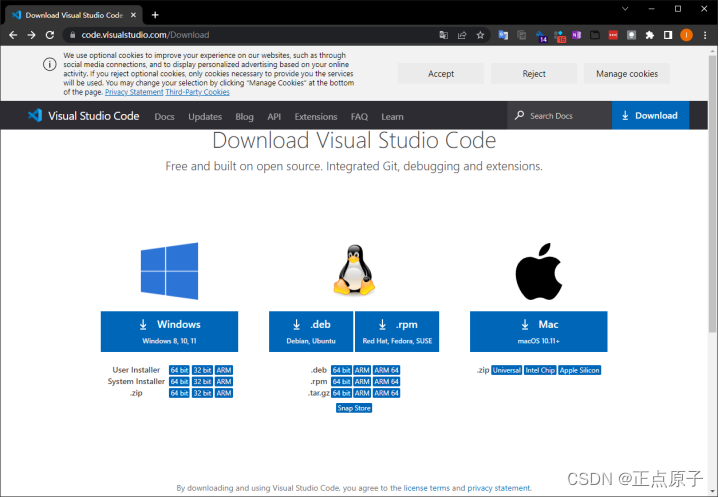
Task: Open the API menu item
Action: pyautogui.click(x=274, y=116)
